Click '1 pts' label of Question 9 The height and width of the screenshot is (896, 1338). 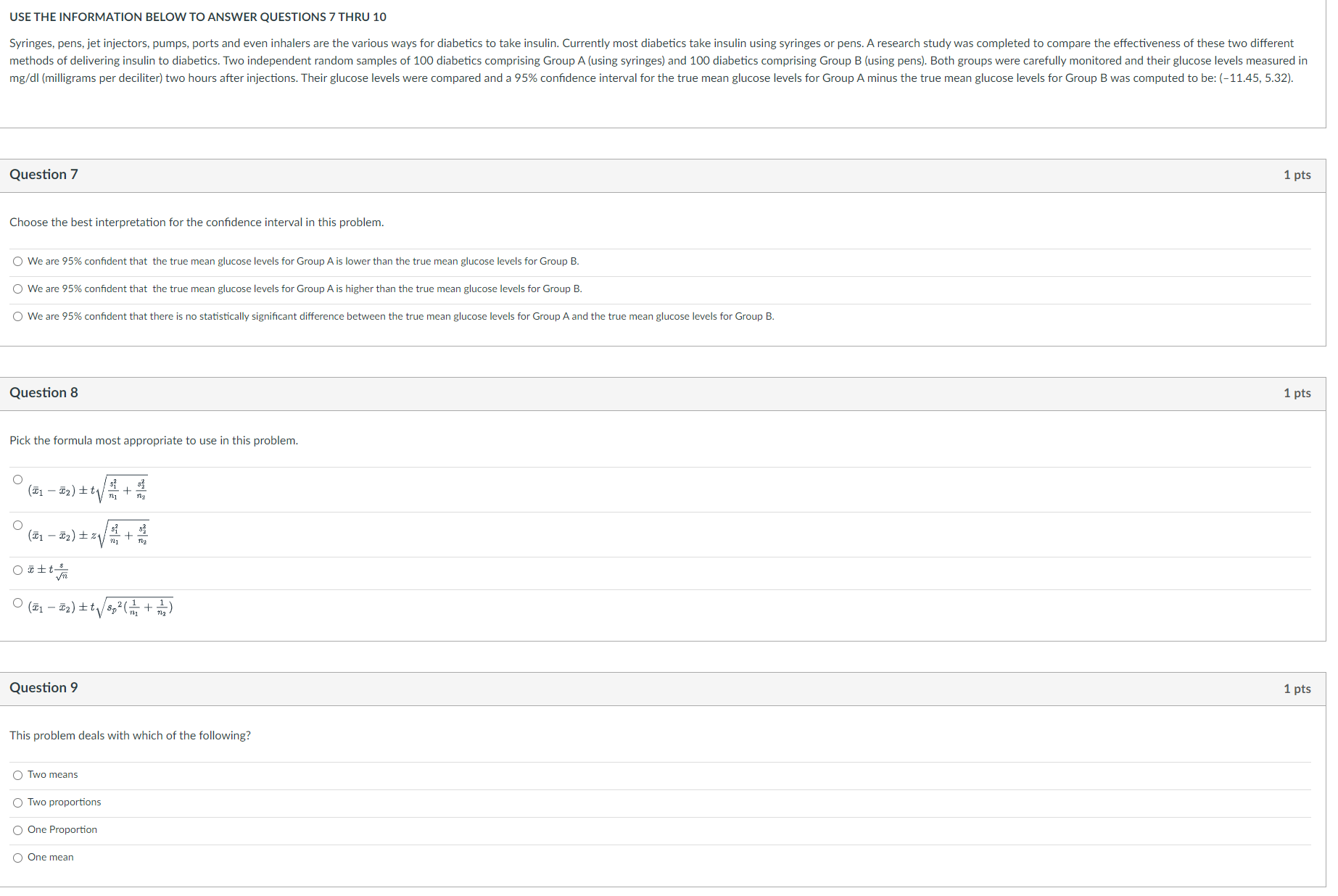tap(1297, 689)
